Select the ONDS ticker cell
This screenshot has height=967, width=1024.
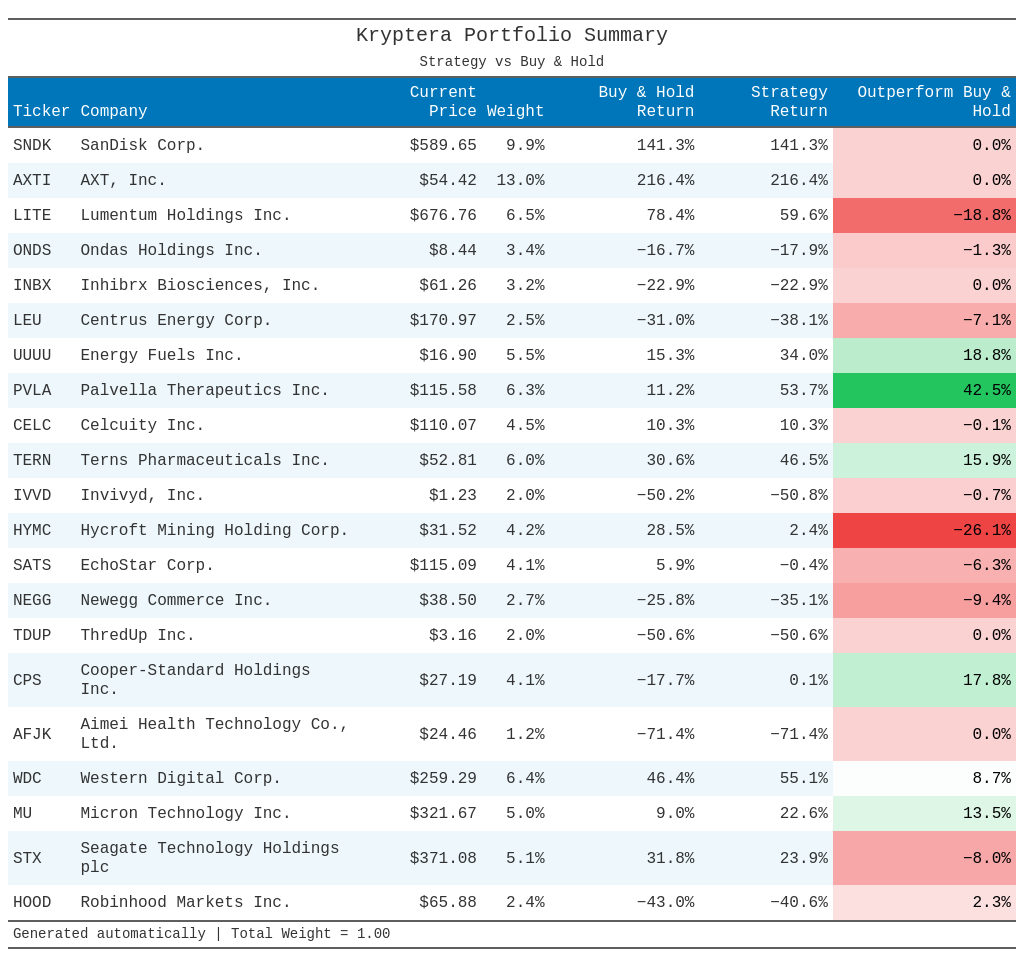click(32, 250)
